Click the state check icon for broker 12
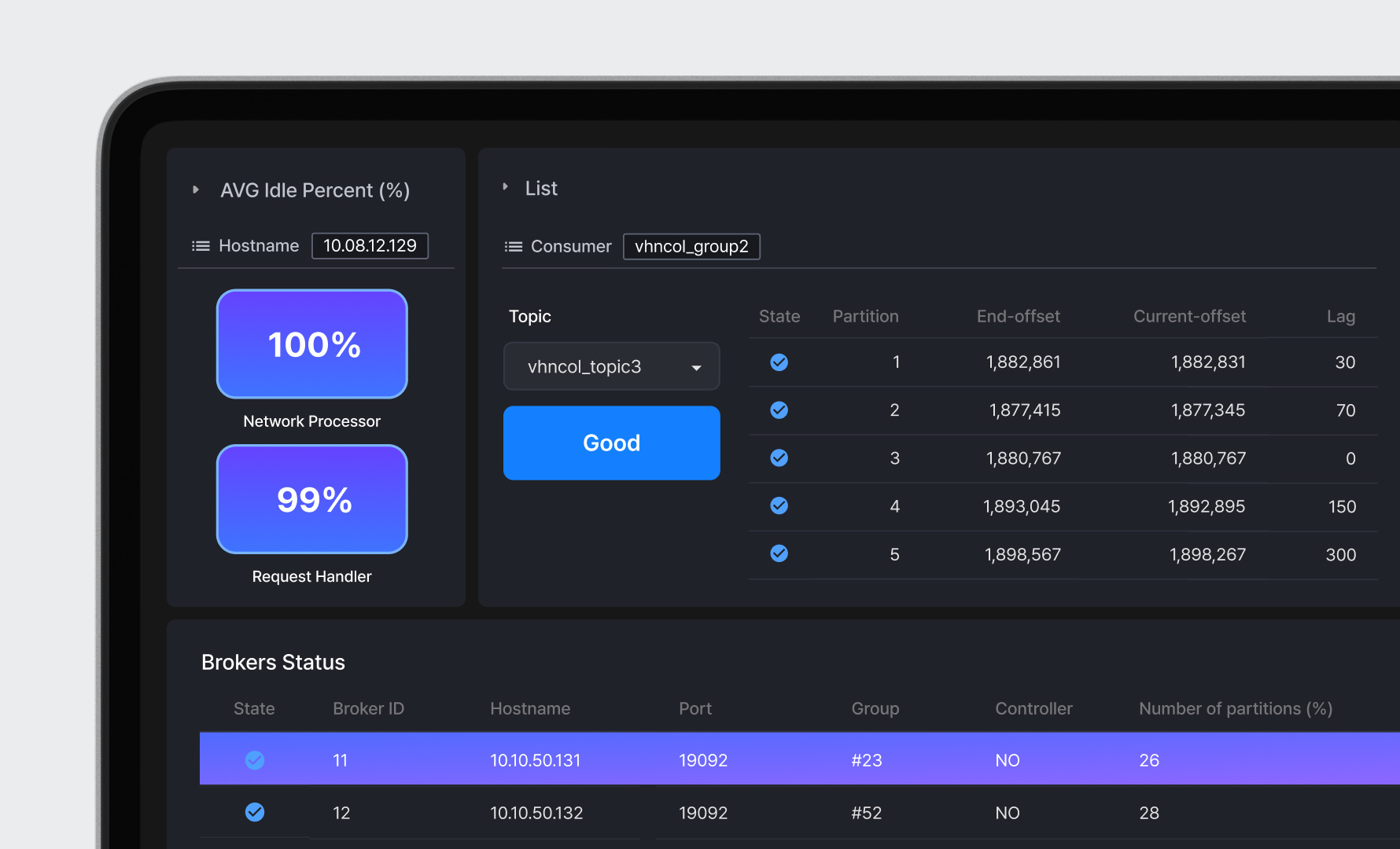This screenshot has width=1400, height=849. coord(254,812)
